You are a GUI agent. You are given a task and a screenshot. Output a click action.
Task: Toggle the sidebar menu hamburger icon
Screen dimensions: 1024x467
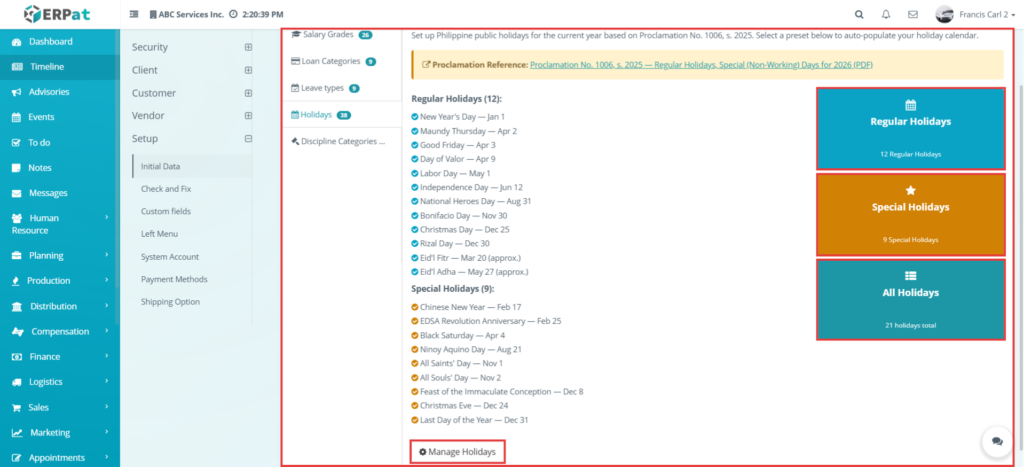tap(134, 14)
